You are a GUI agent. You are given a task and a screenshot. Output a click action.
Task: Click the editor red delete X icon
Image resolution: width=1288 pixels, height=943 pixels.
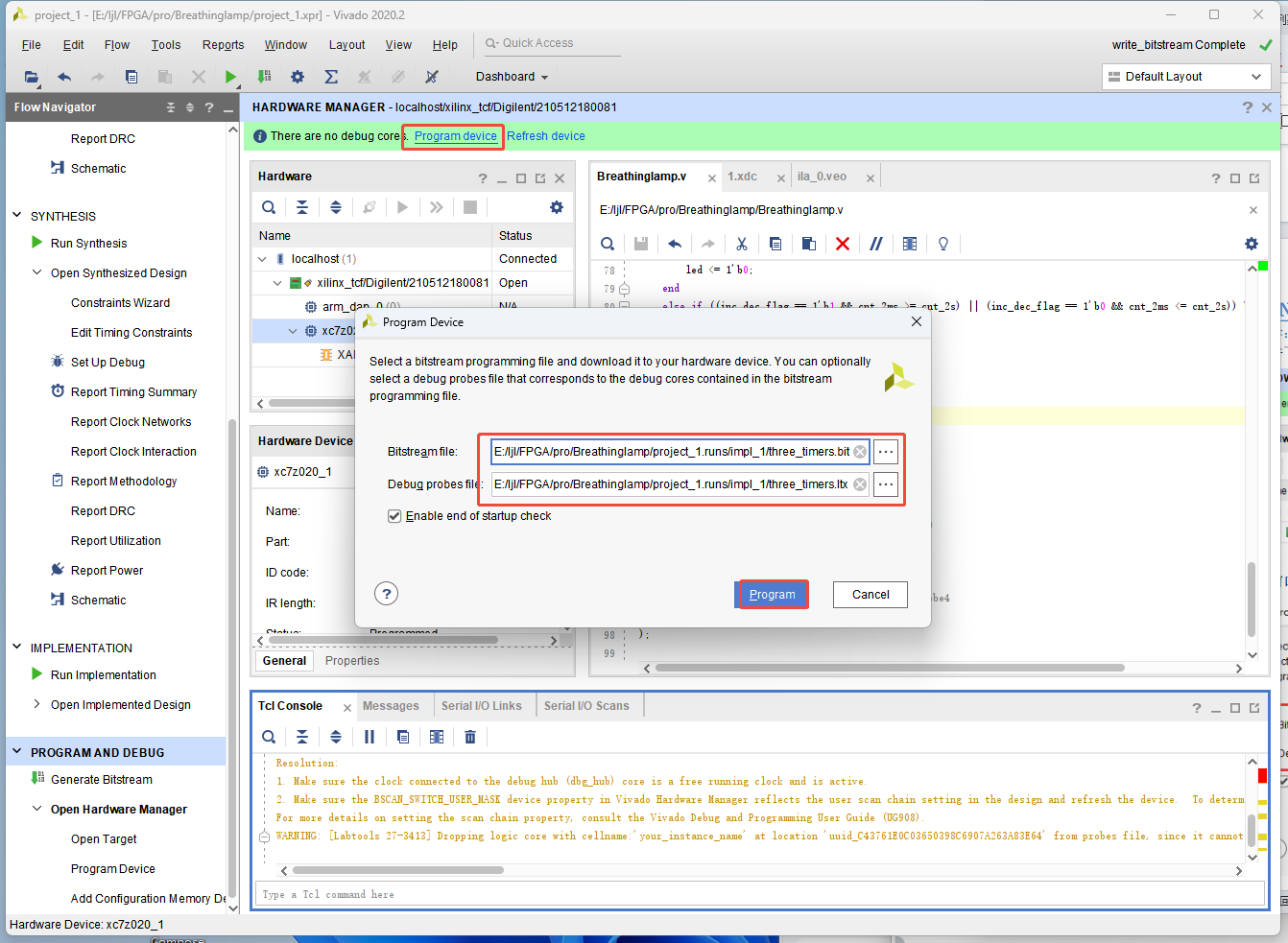pyautogui.click(x=843, y=244)
